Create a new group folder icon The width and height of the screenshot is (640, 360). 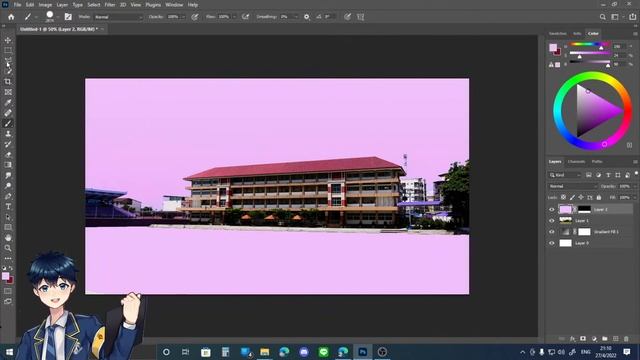point(605,339)
